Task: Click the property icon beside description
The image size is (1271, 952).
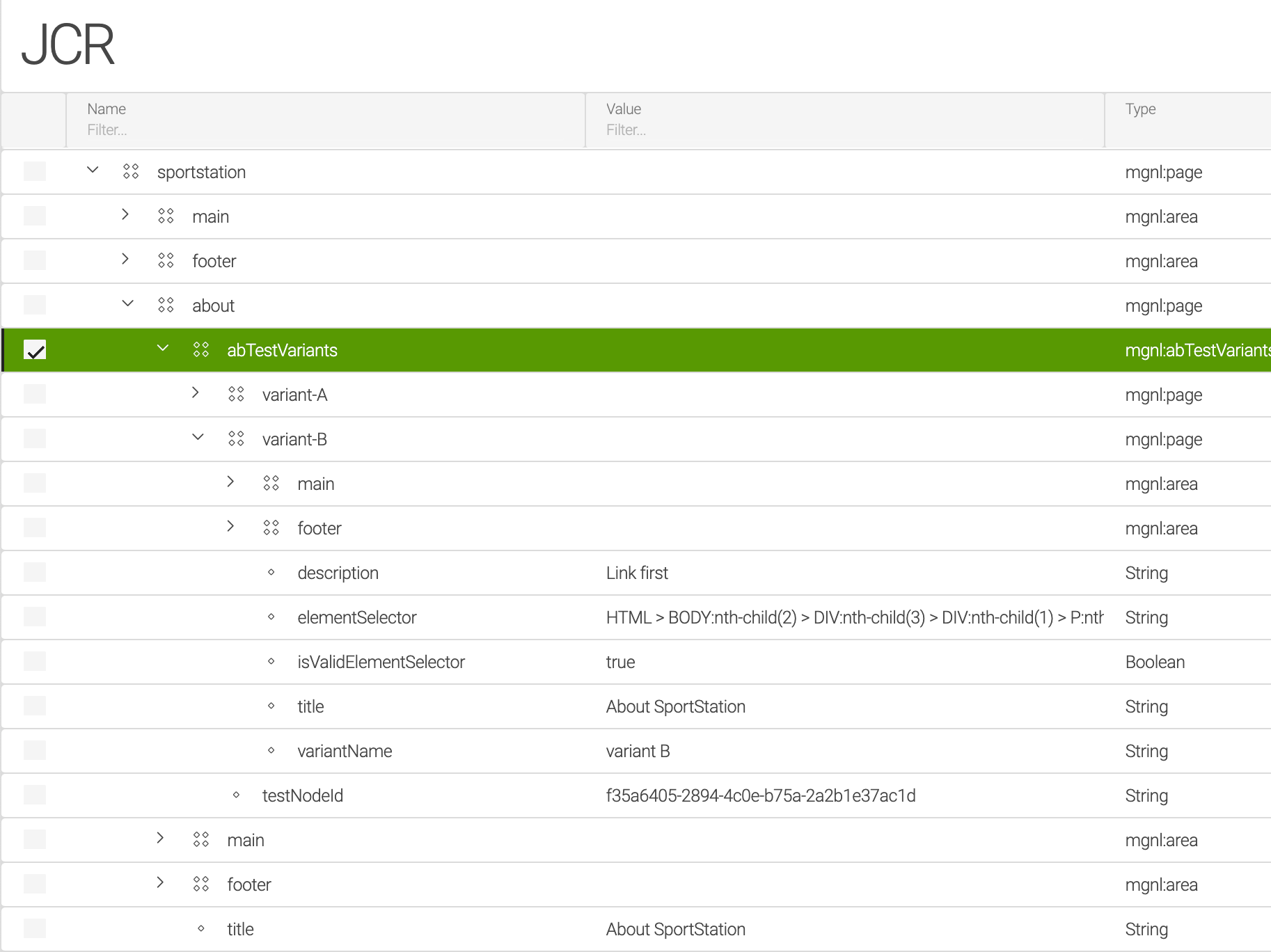Action: coord(271,572)
